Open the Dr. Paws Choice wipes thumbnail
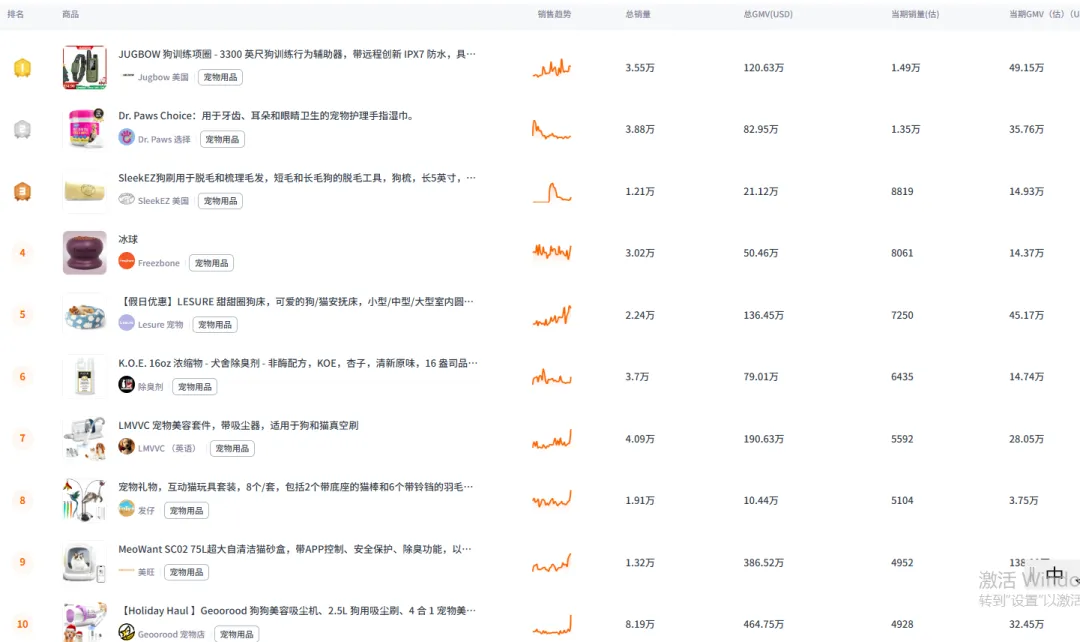This screenshot has height=642, width=1080. tap(85, 129)
